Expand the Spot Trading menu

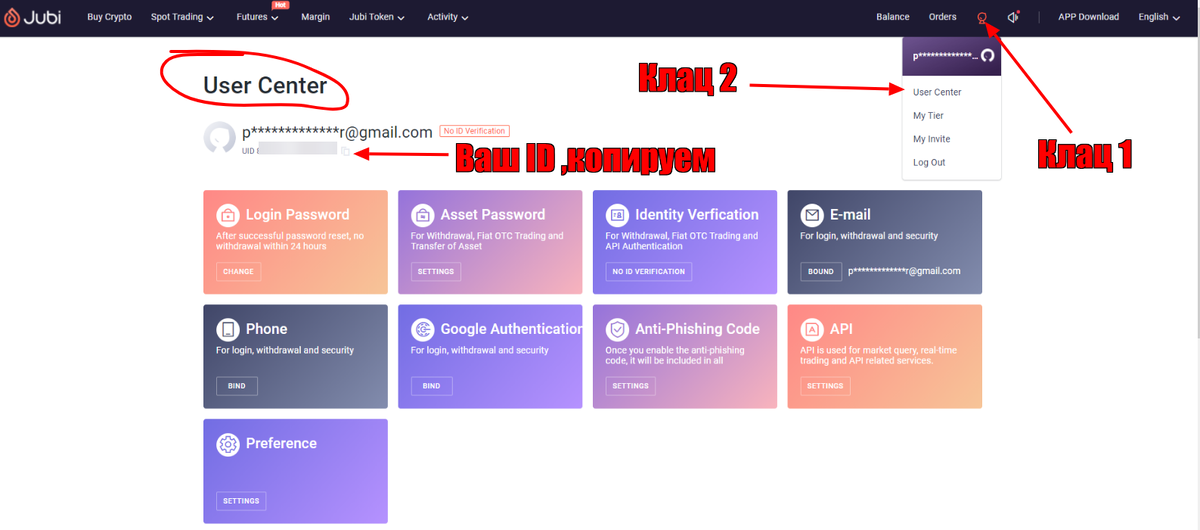[x=182, y=17]
